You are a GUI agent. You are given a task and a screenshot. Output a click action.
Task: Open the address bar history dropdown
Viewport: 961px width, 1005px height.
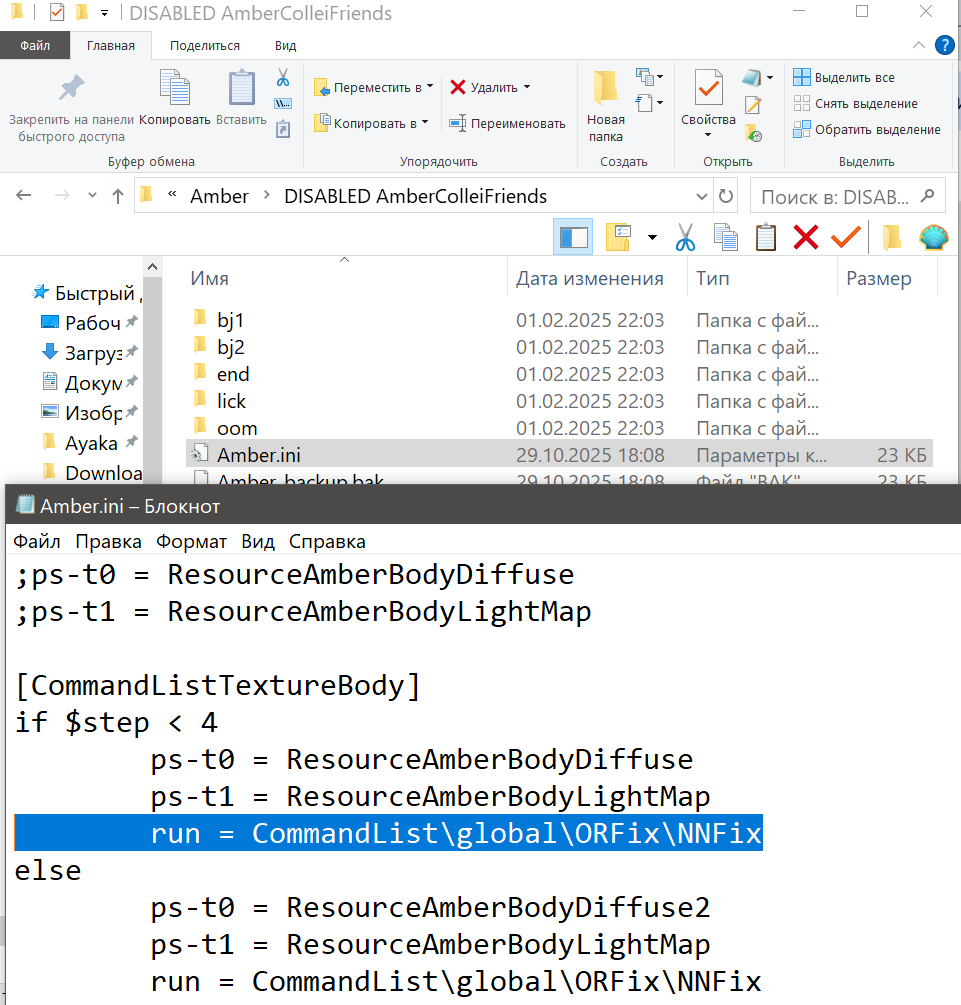point(702,196)
